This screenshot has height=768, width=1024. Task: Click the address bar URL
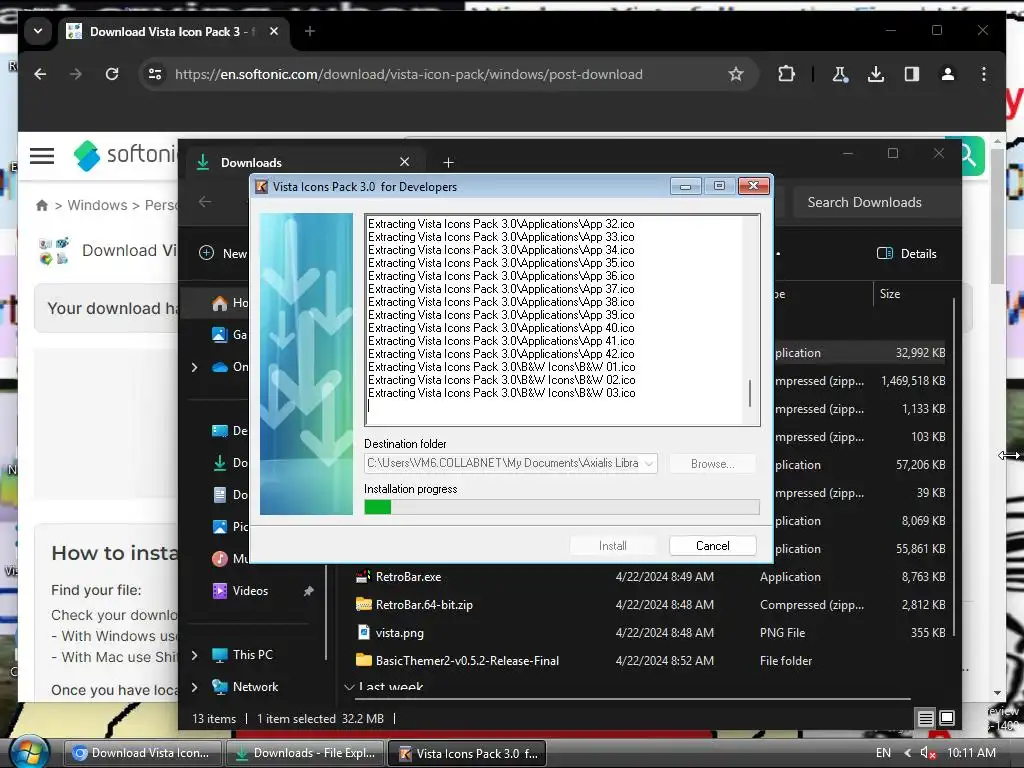click(x=409, y=74)
